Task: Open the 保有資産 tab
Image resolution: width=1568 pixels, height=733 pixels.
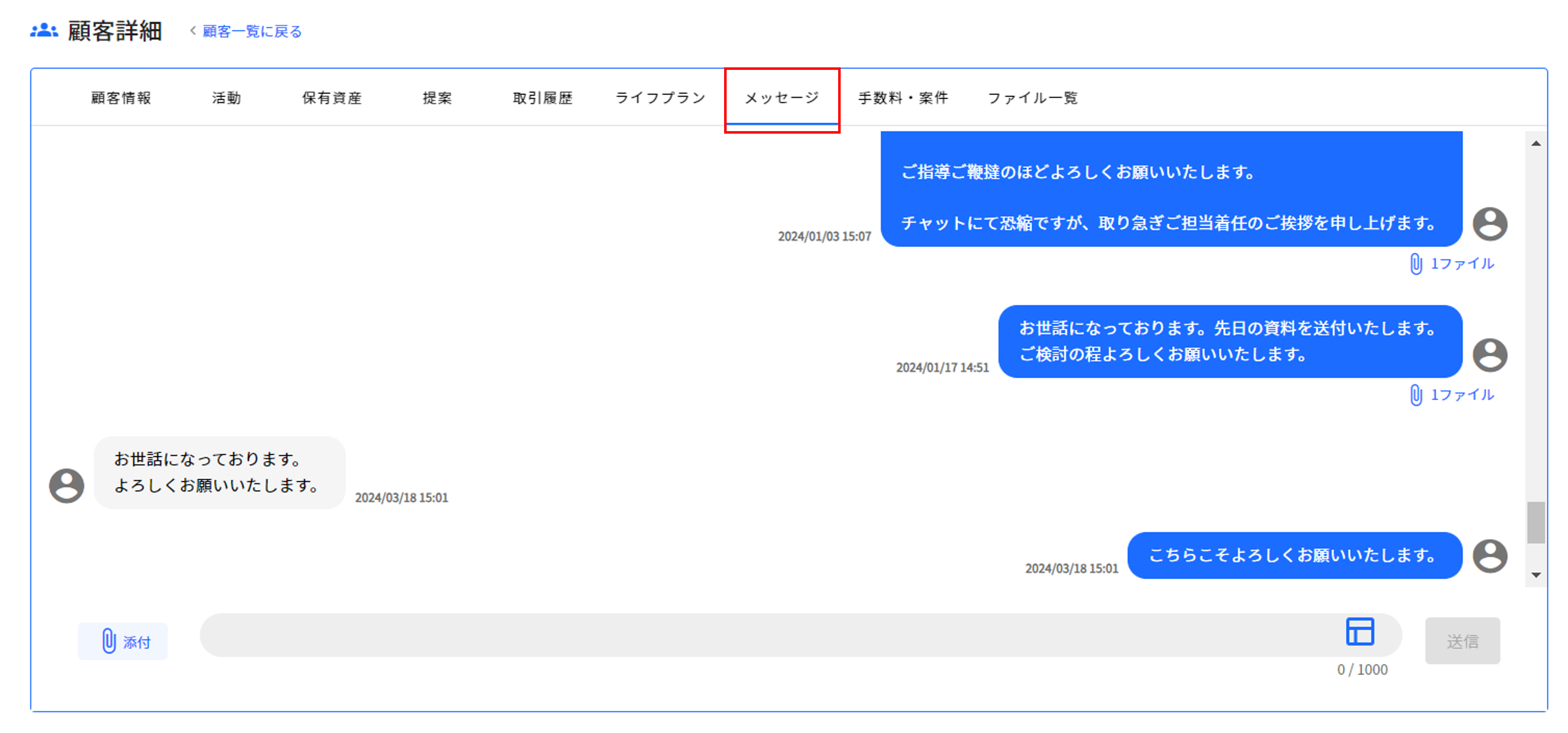Action: click(332, 98)
